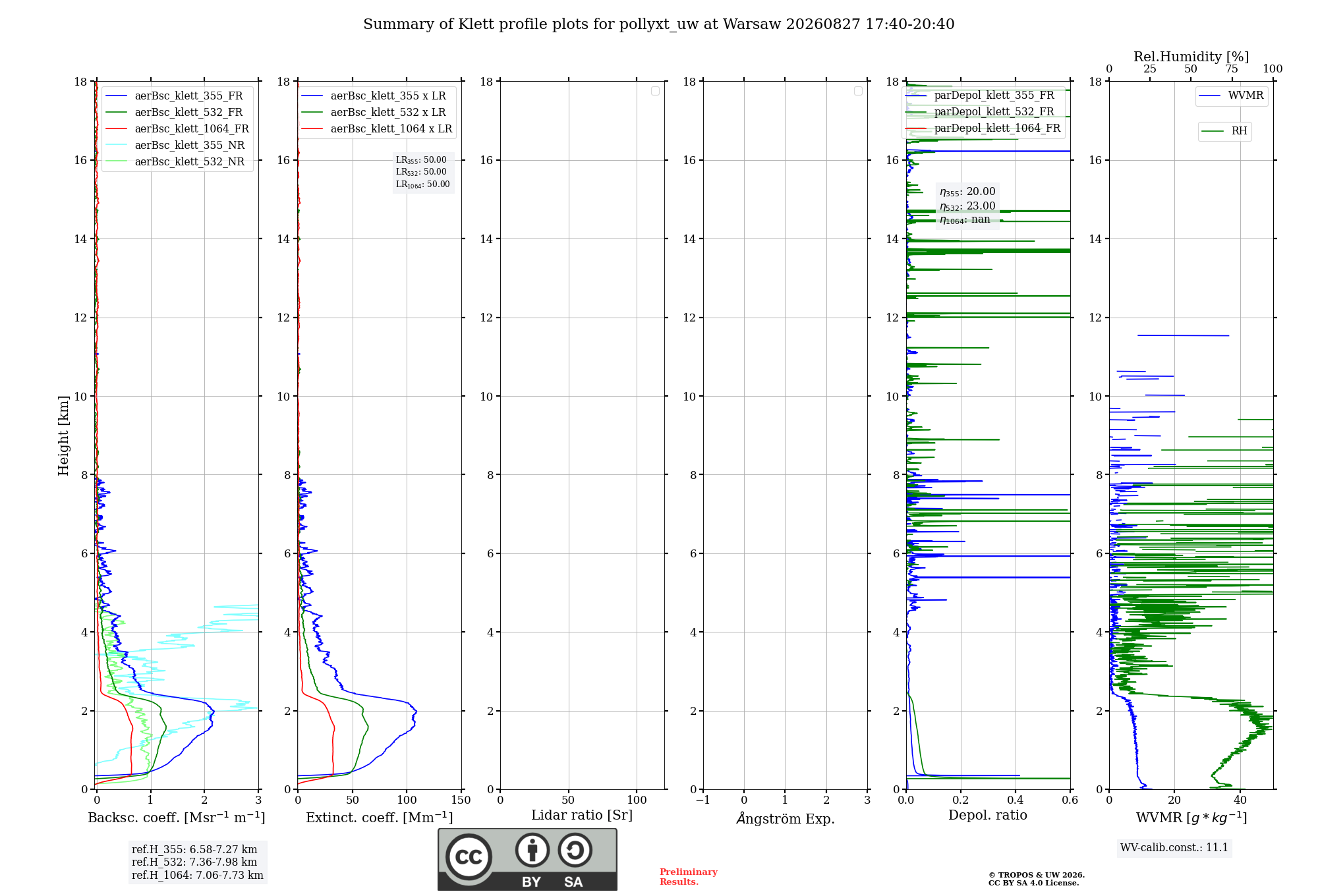Click the red line swatch for parDepol_klett_1064_FR
1318x896 pixels.
click(x=916, y=128)
